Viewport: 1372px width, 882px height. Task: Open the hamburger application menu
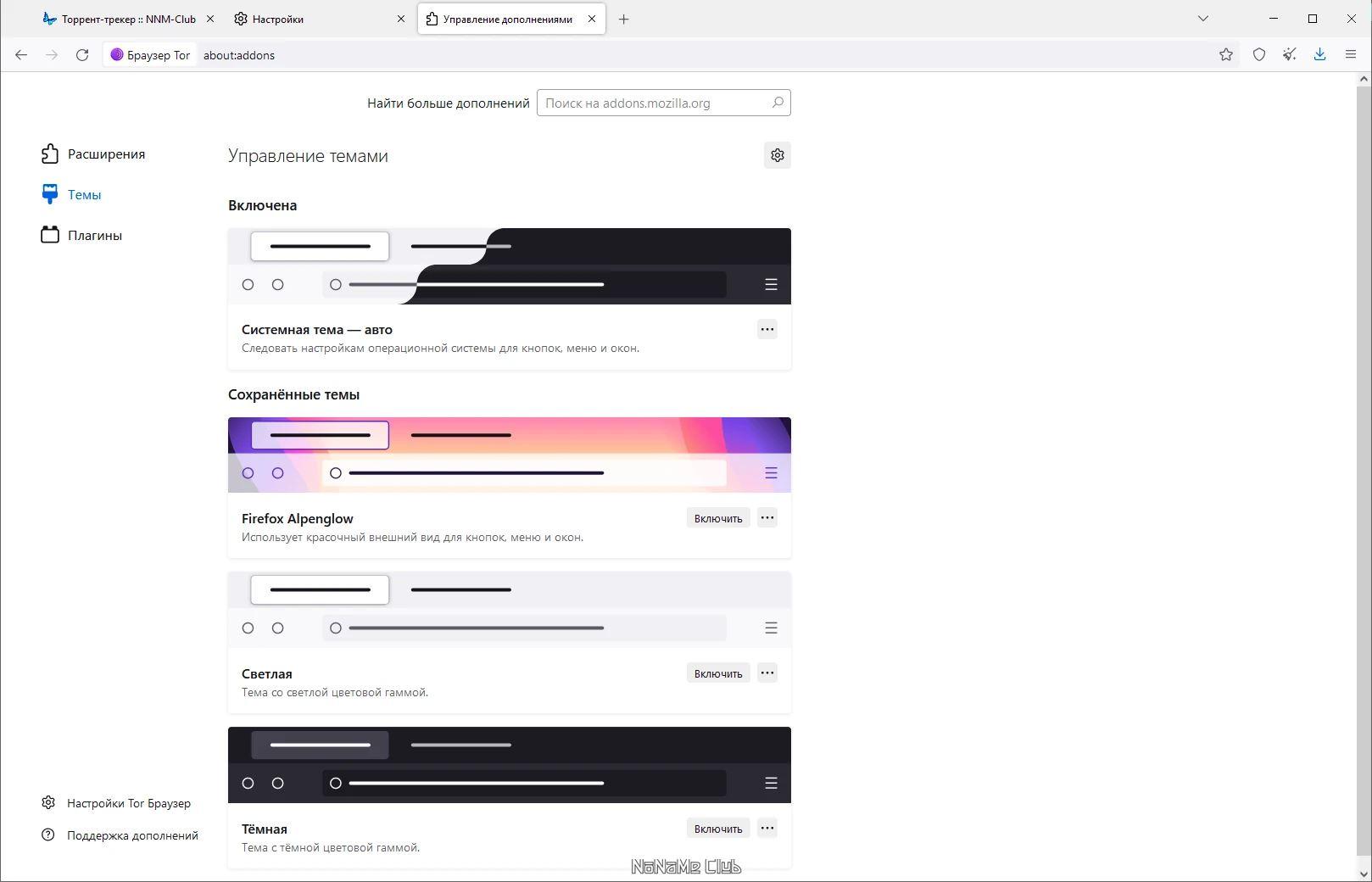[1351, 55]
